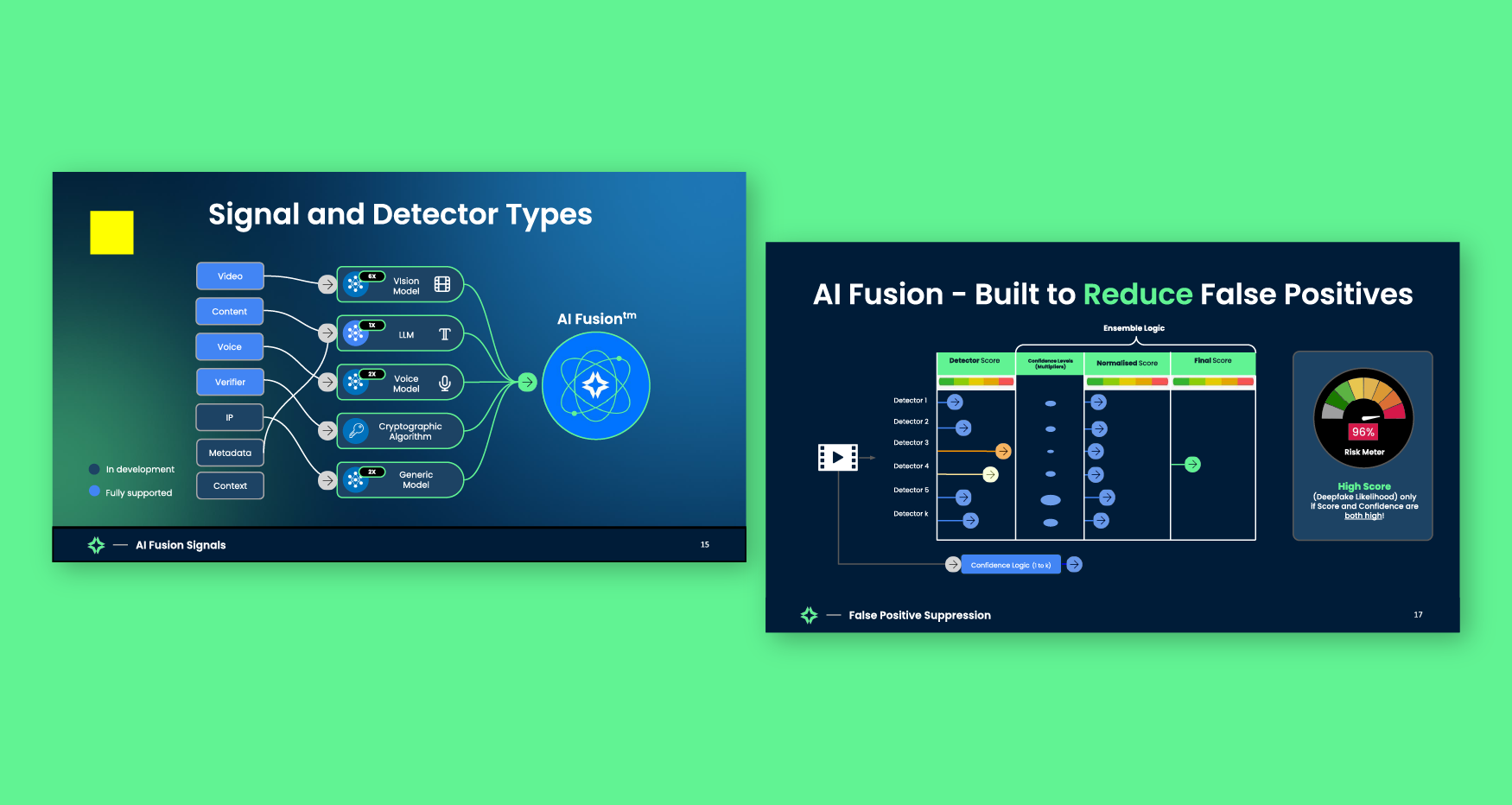Viewport: 1512px width, 805px height.
Task: Click the star logo beside AI Fusion Signals
Action: (96, 545)
